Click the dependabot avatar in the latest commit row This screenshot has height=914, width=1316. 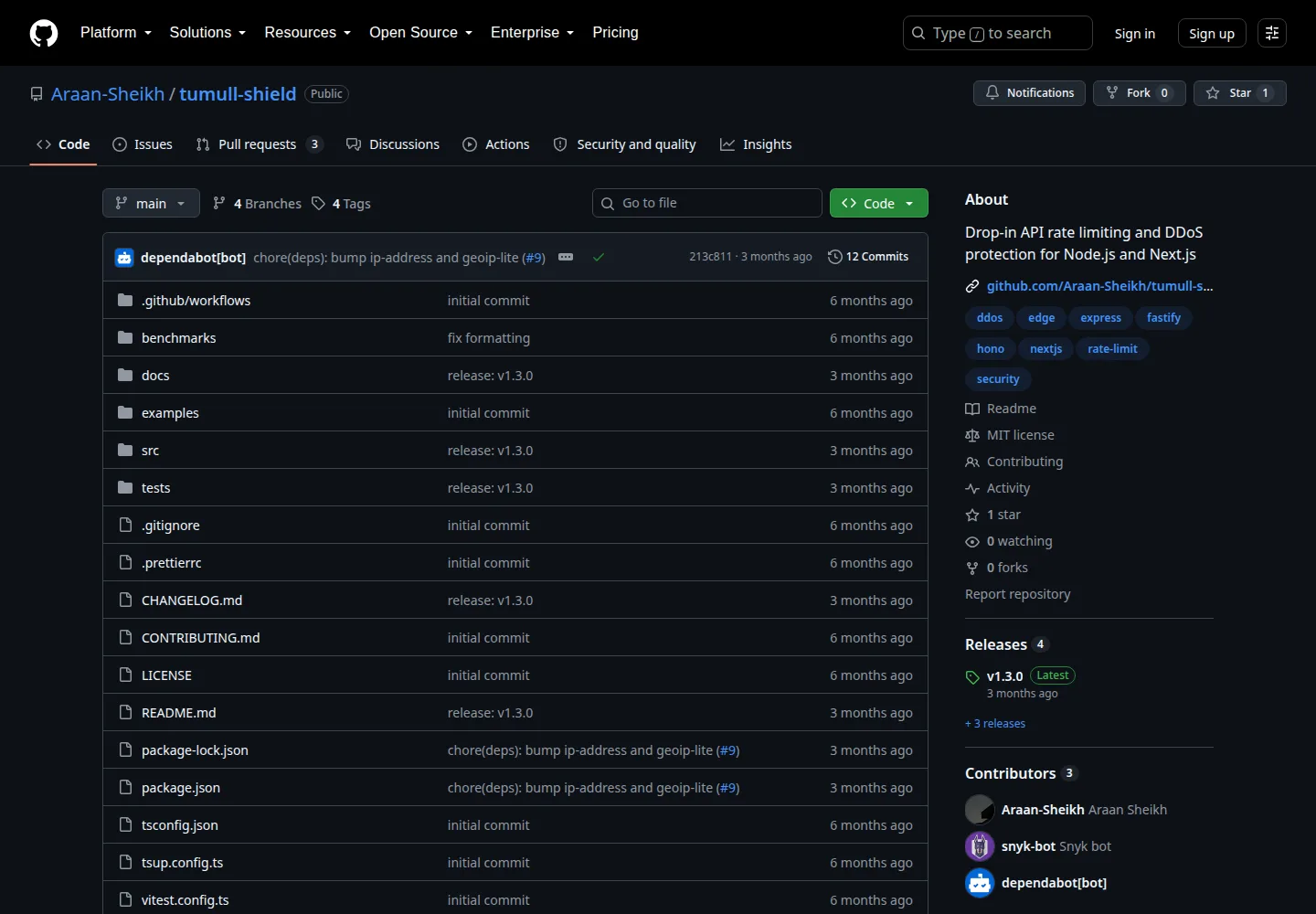124,258
